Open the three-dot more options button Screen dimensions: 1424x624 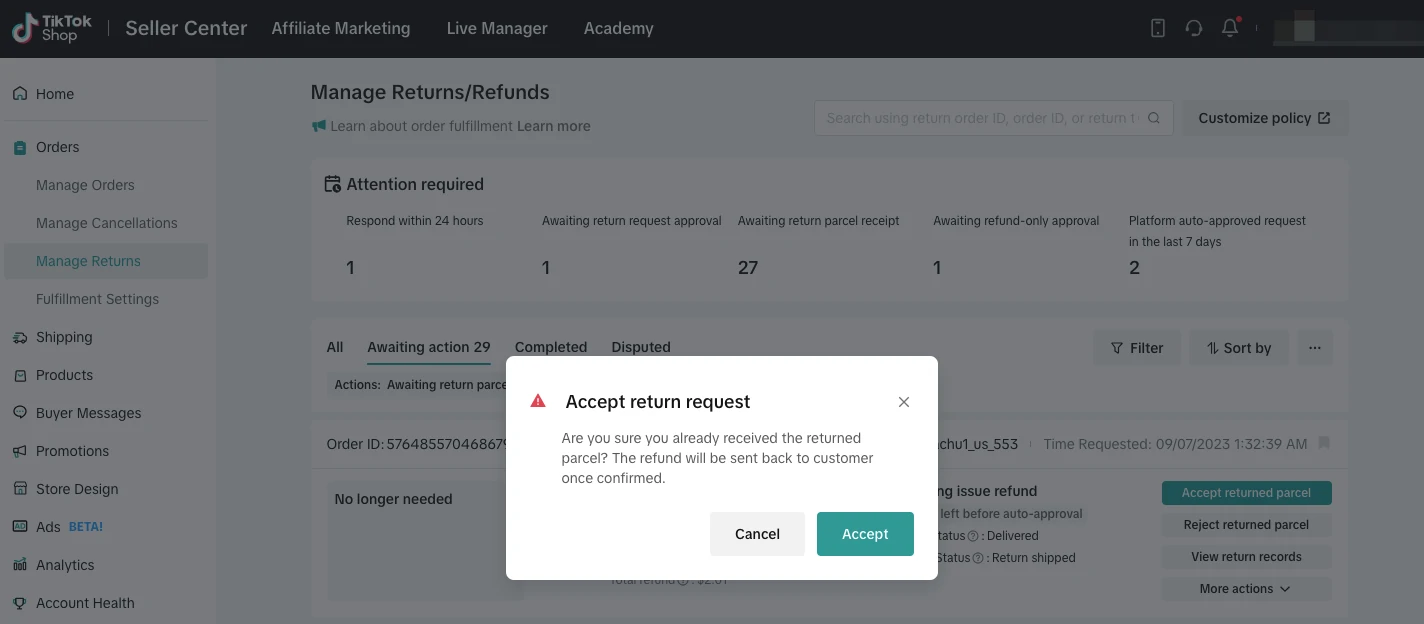pos(1315,348)
